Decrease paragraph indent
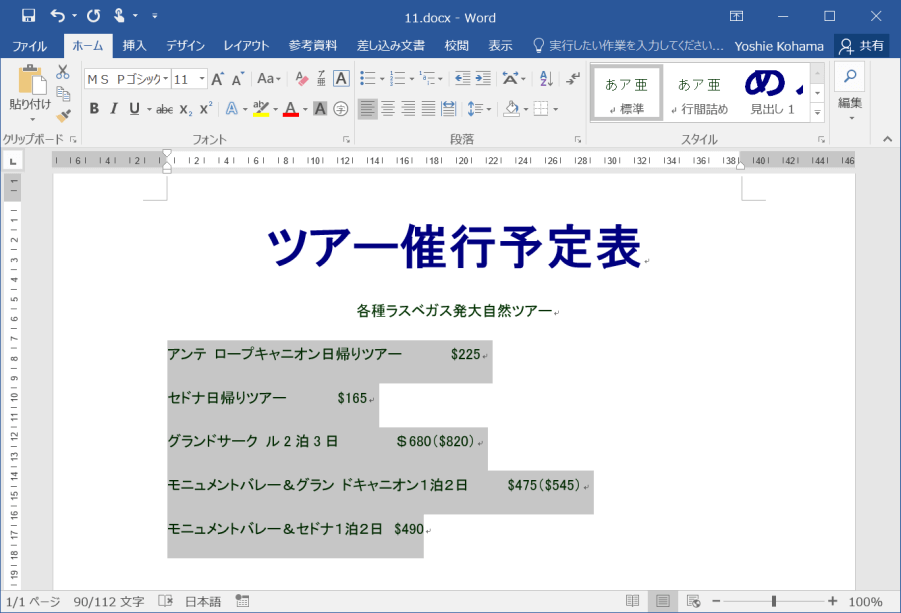The height and width of the screenshot is (613, 901). point(463,79)
